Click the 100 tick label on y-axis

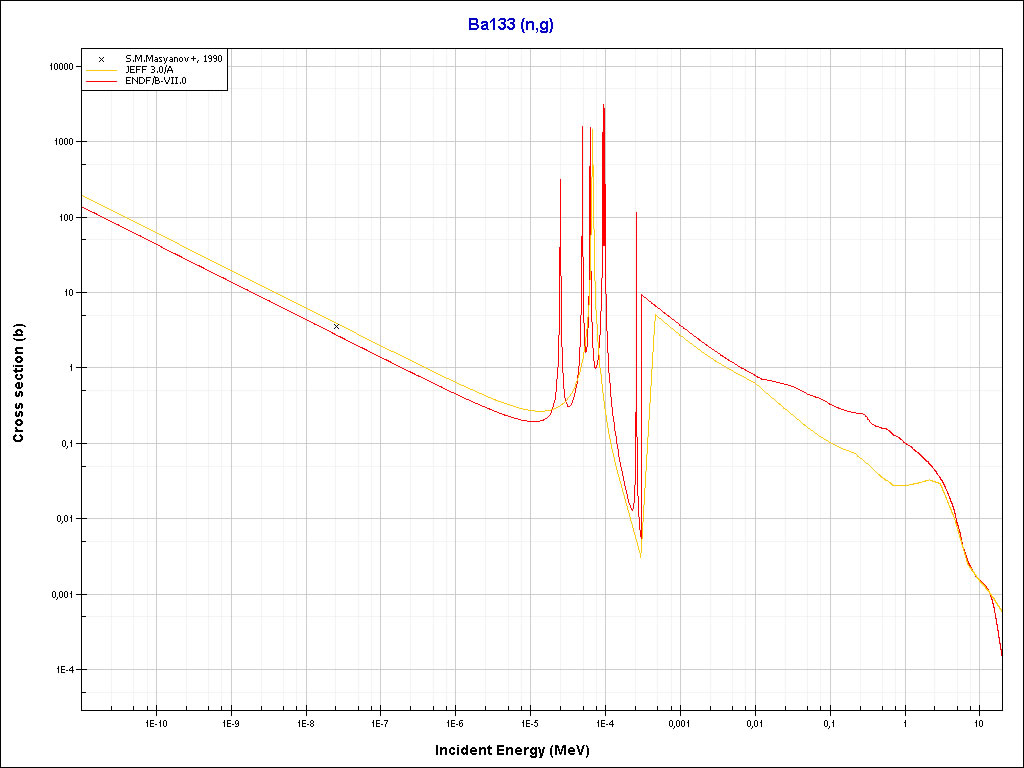(x=66, y=218)
